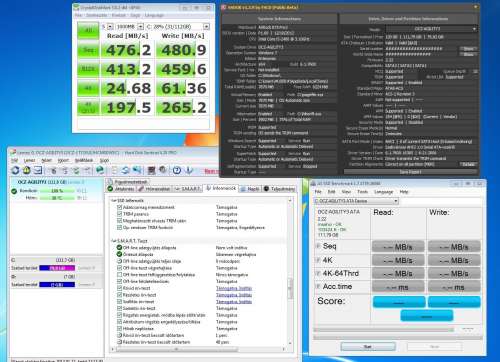Viewport: 500px width, 362px height.
Task: Click the Támogatva, Indítás link for Szállítás ön-teszt
Action: [234, 302]
